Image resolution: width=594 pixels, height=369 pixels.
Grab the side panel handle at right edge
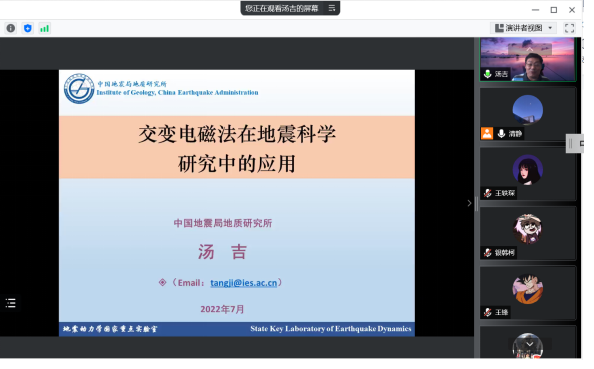coord(574,144)
